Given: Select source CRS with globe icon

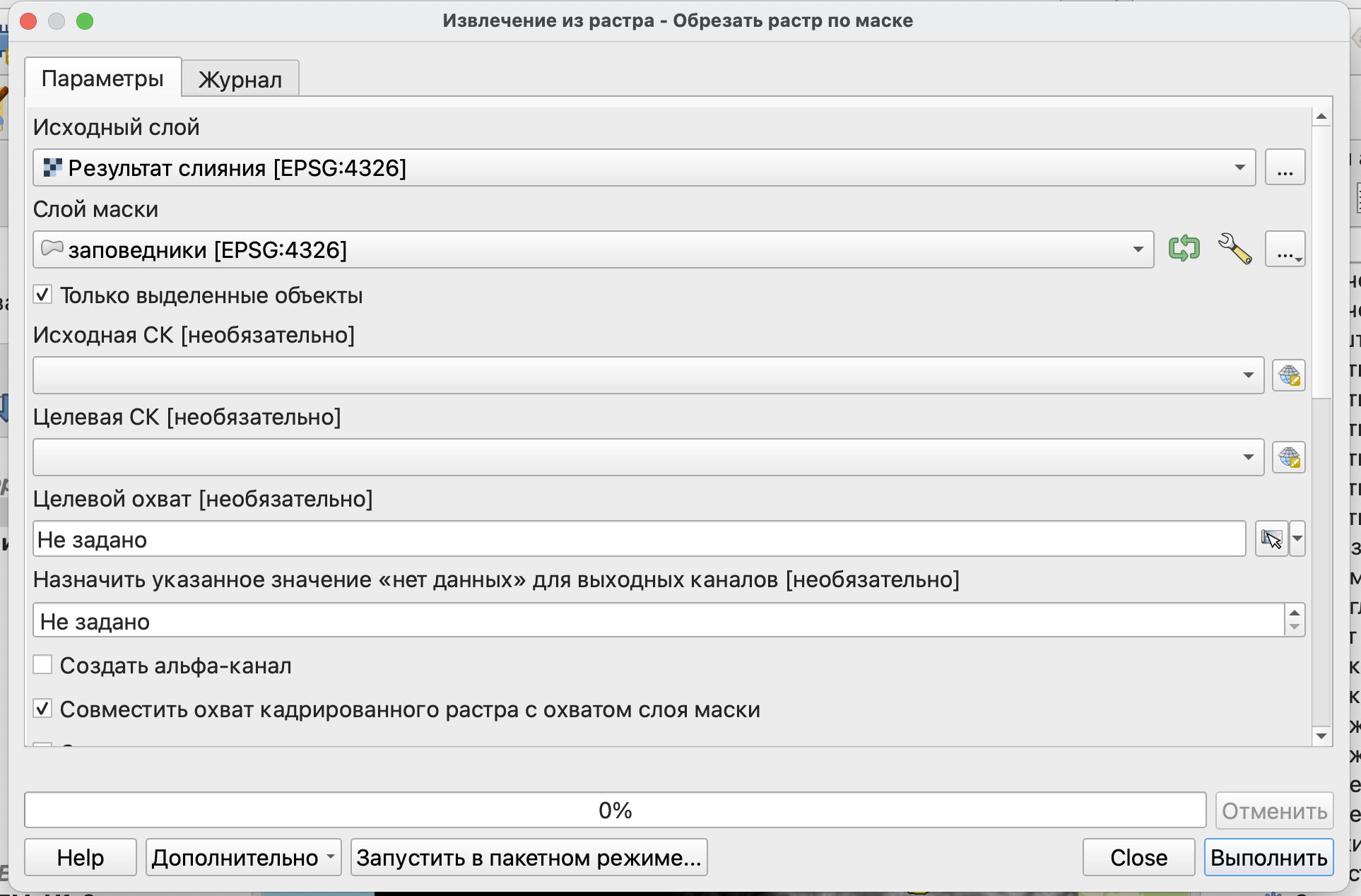Looking at the screenshot, I should pyautogui.click(x=1288, y=375).
